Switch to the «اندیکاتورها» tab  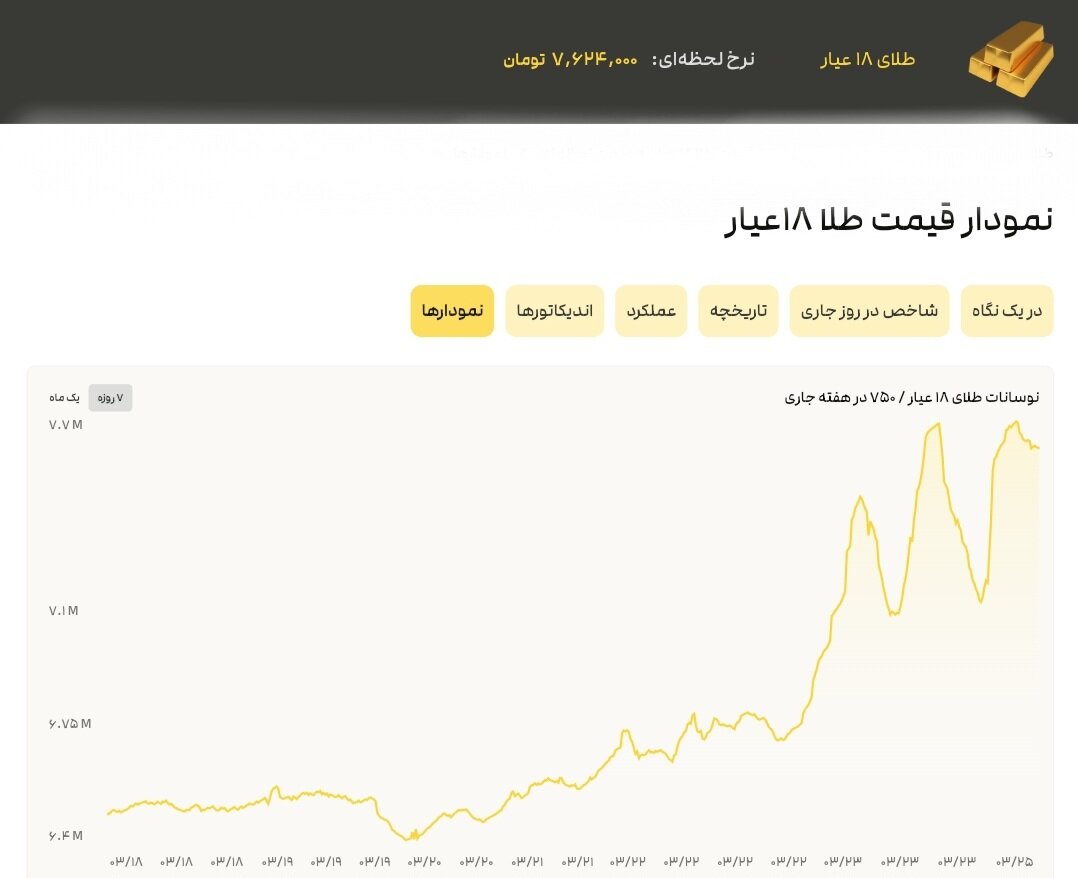click(555, 310)
